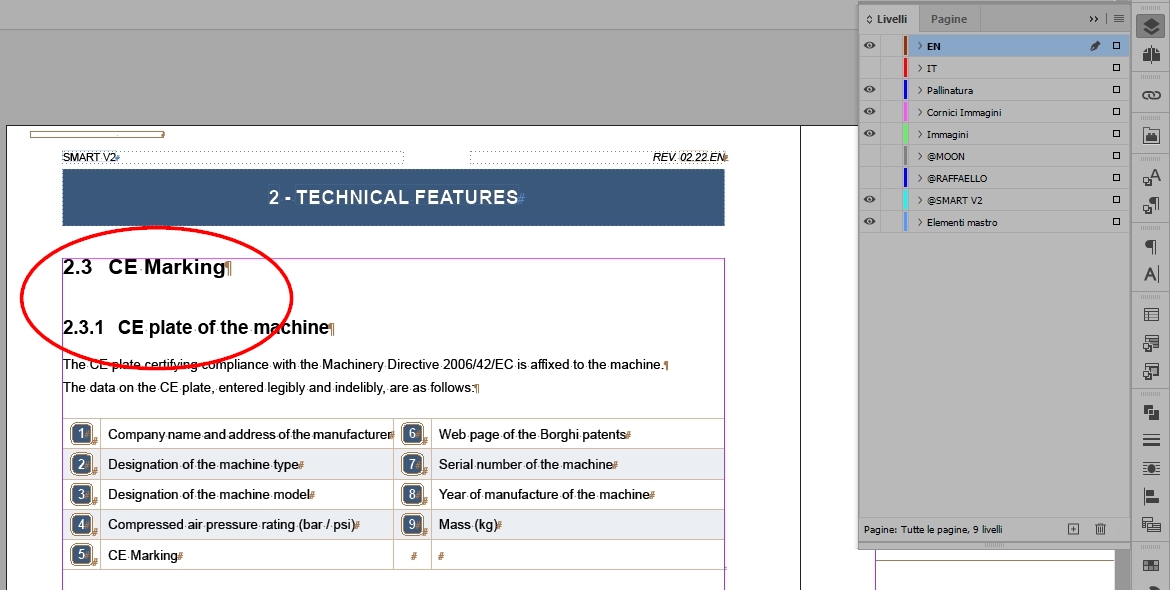Expand the Elementi mastro layer
This screenshot has width=1170, height=590.
tap(919, 222)
